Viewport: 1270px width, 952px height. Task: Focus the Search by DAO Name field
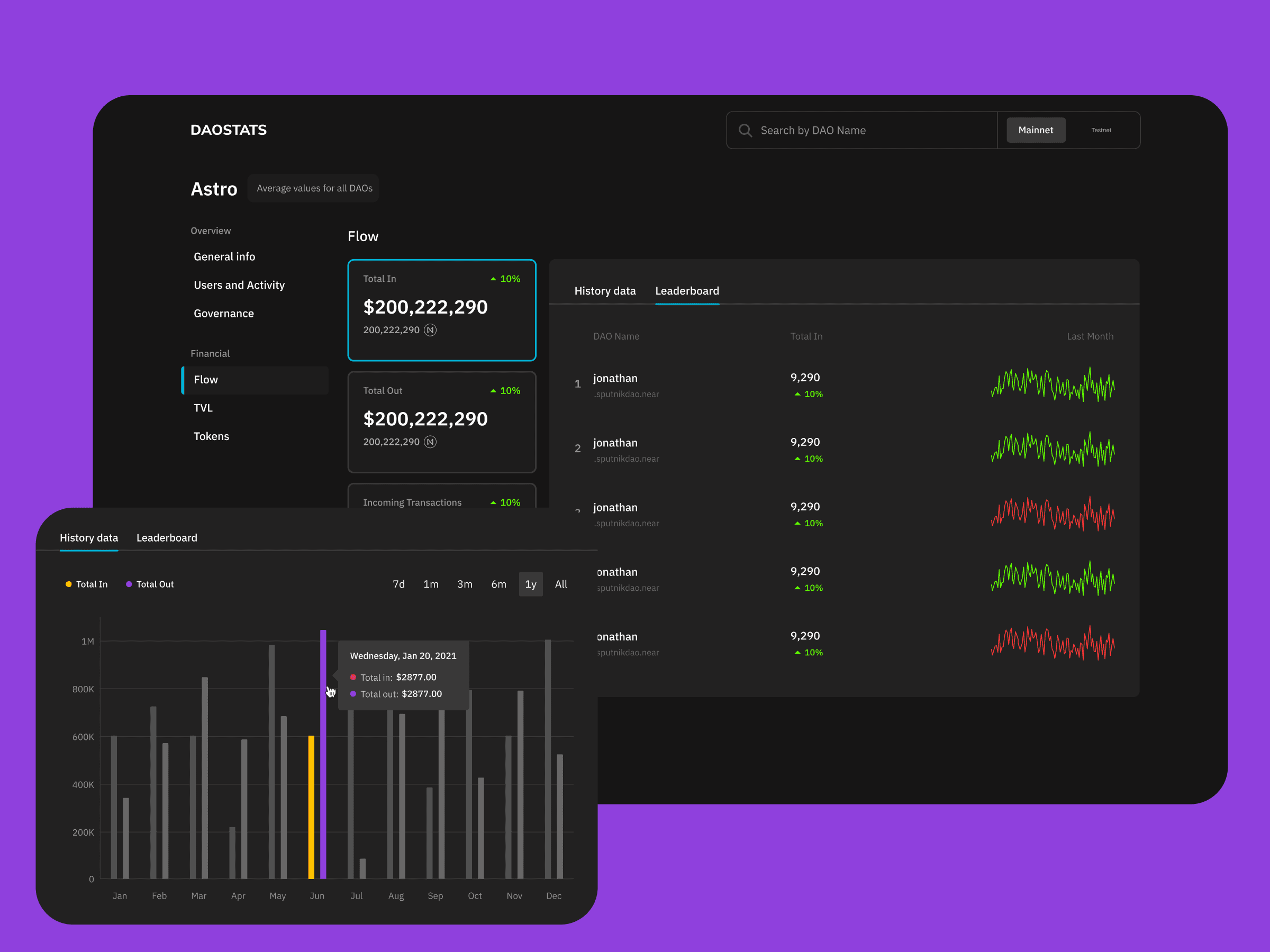pyautogui.click(x=861, y=130)
